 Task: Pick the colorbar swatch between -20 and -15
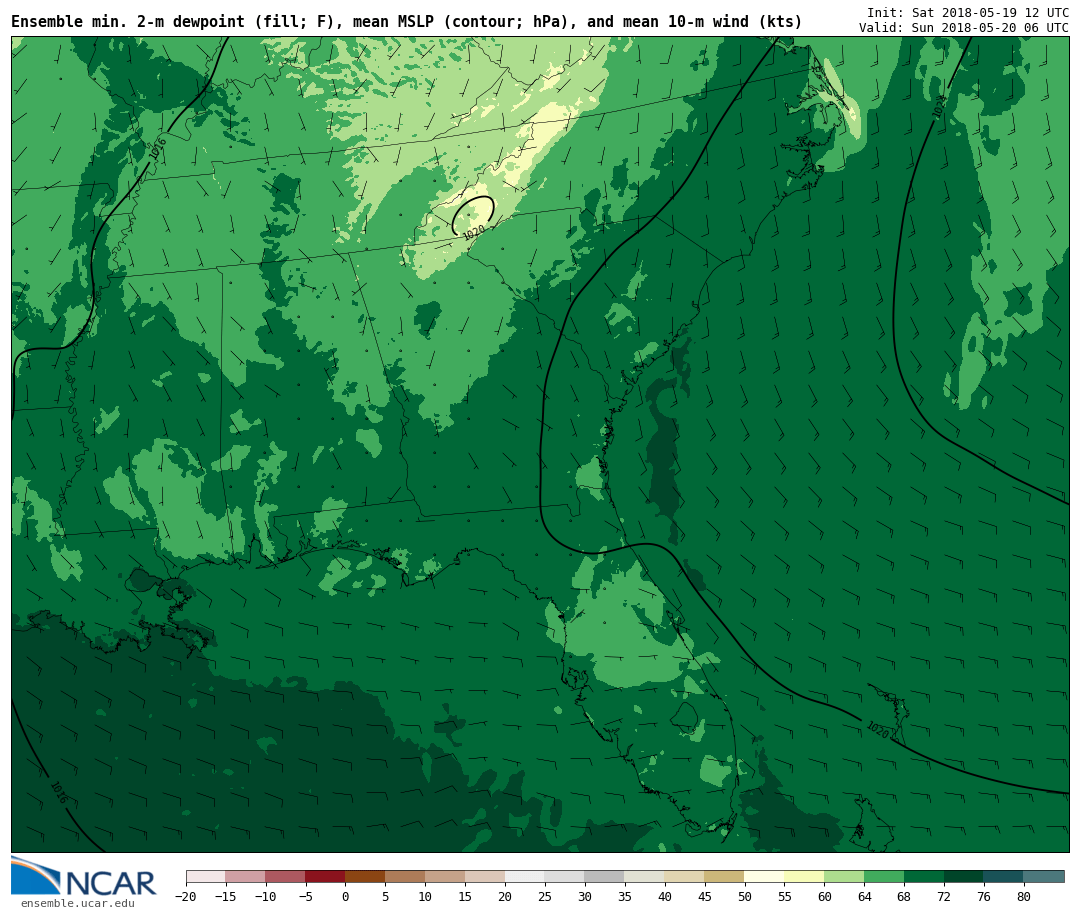point(205,876)
